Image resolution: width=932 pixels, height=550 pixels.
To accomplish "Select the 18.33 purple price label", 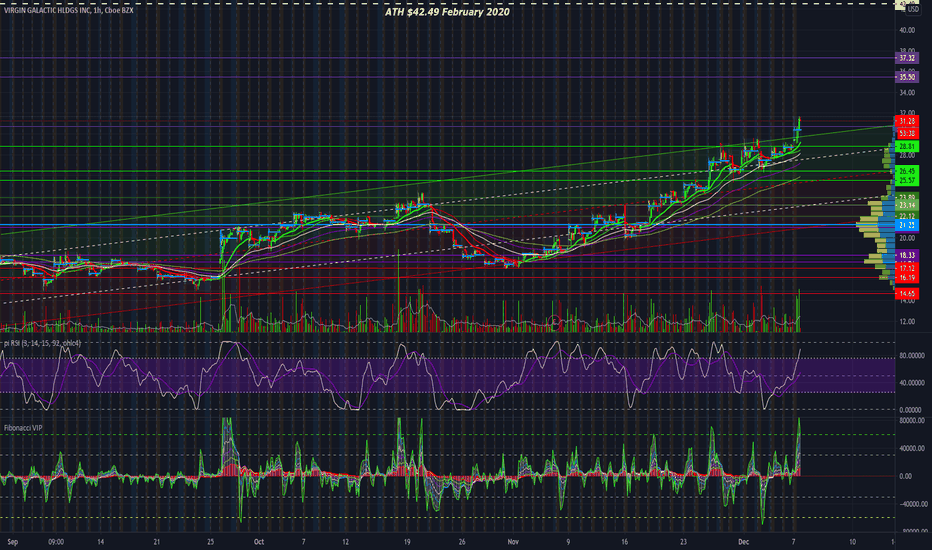I will pyautogui.click(x=907, y=255).
